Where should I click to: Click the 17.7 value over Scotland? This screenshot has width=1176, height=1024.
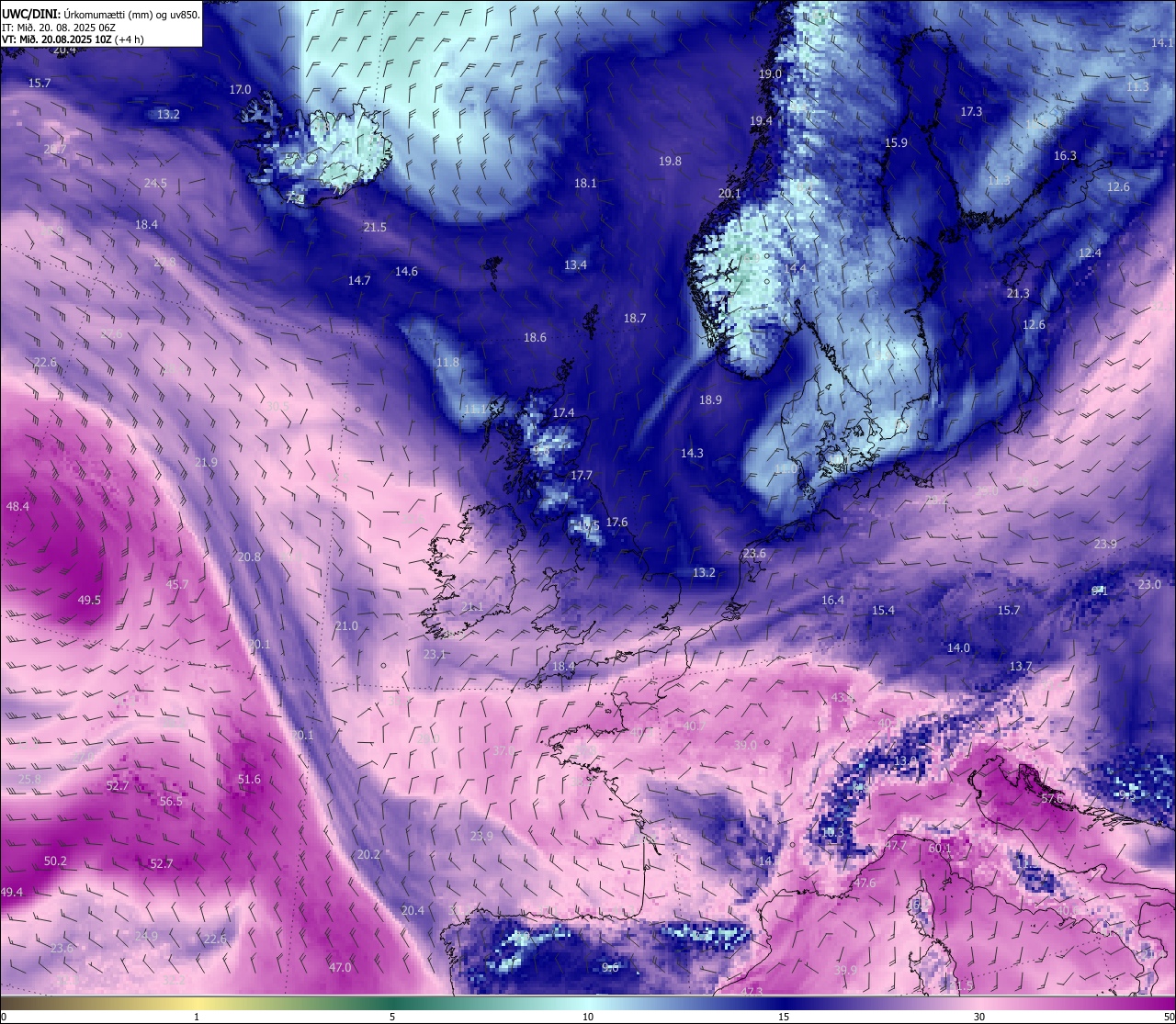tap(582, 476)
